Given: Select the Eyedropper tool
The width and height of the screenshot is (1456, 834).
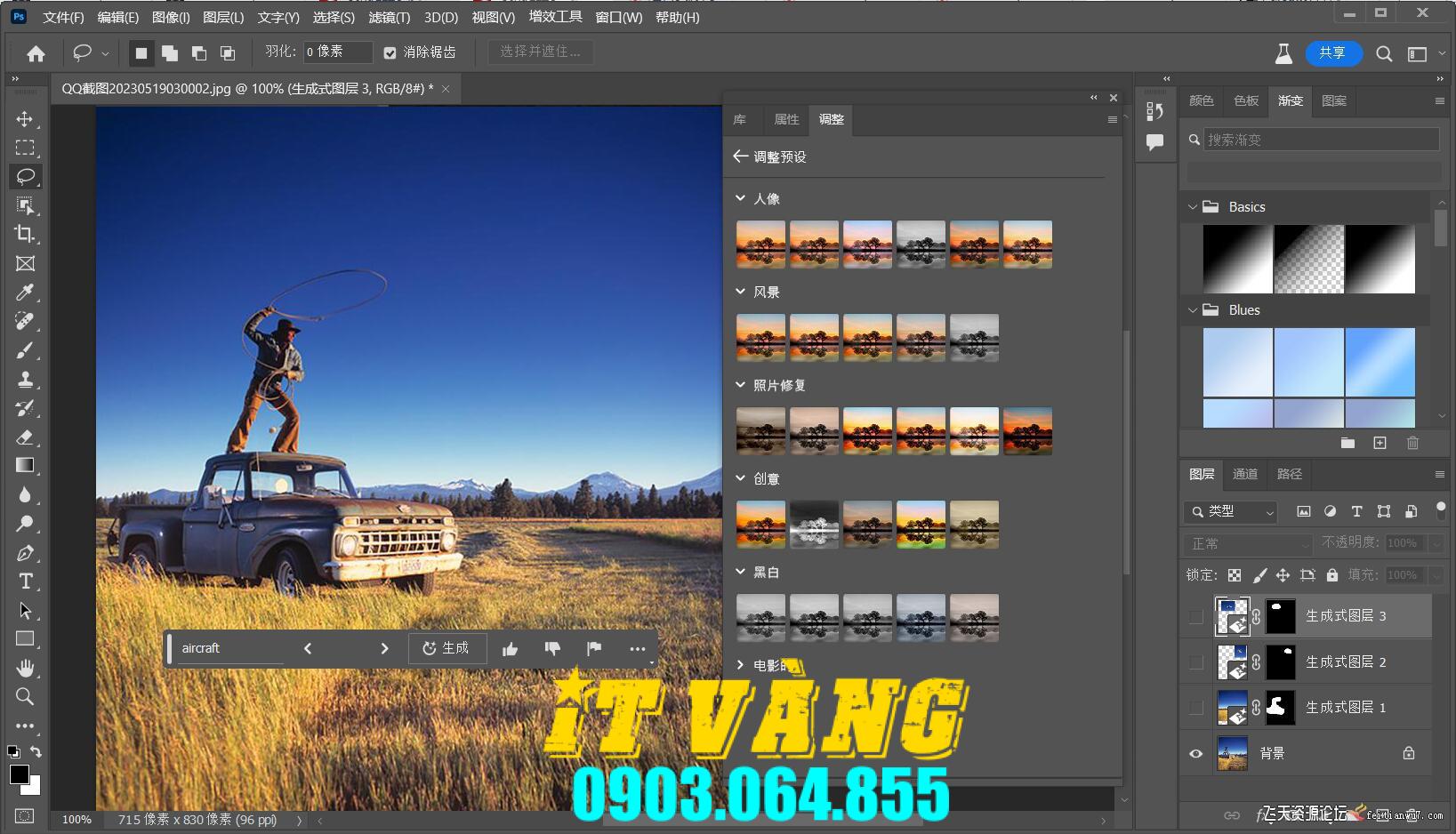Looking at the screenshot, I should (x=25, y=293).
